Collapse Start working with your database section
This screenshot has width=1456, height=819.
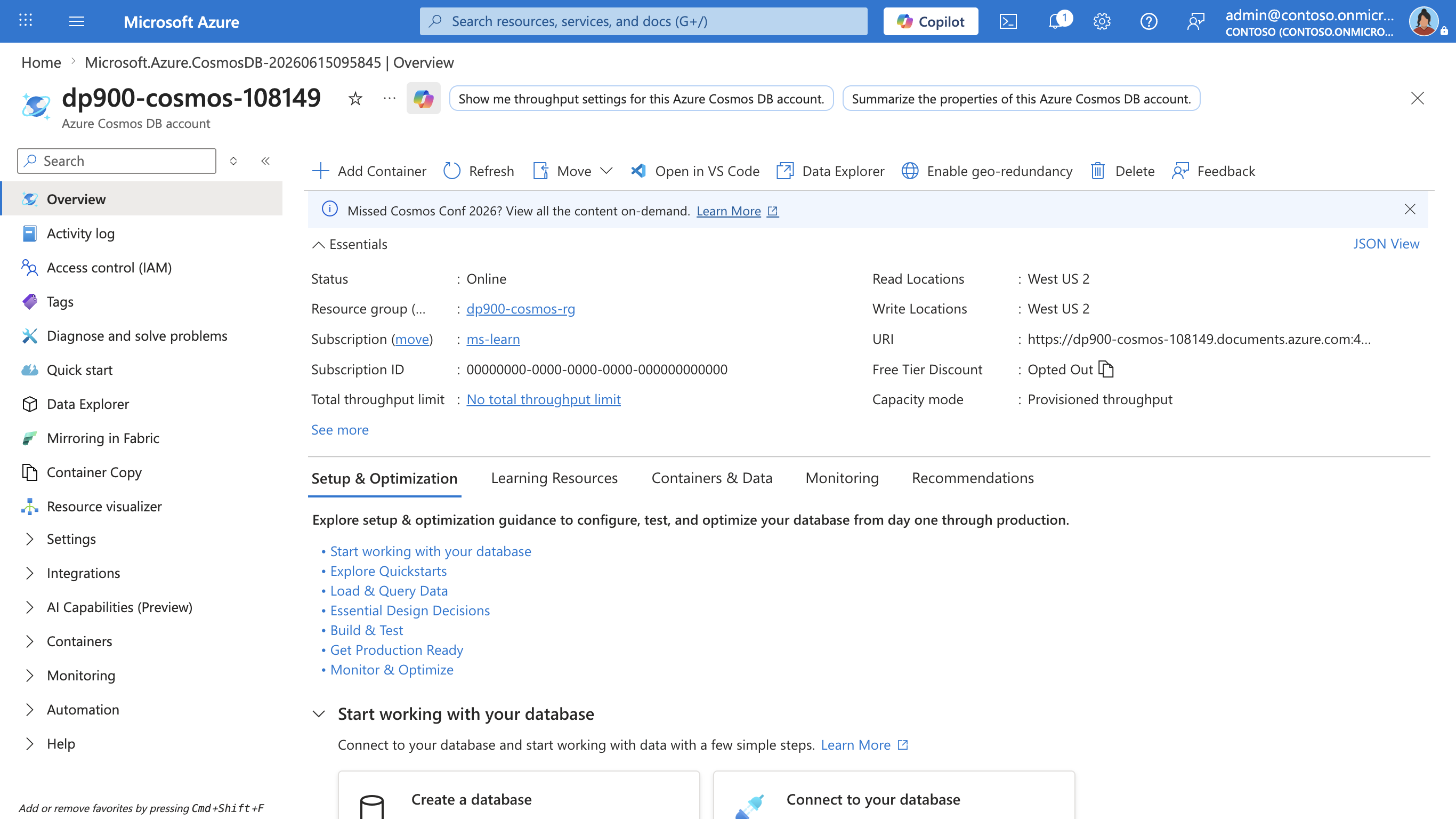(x=319, y=714)
